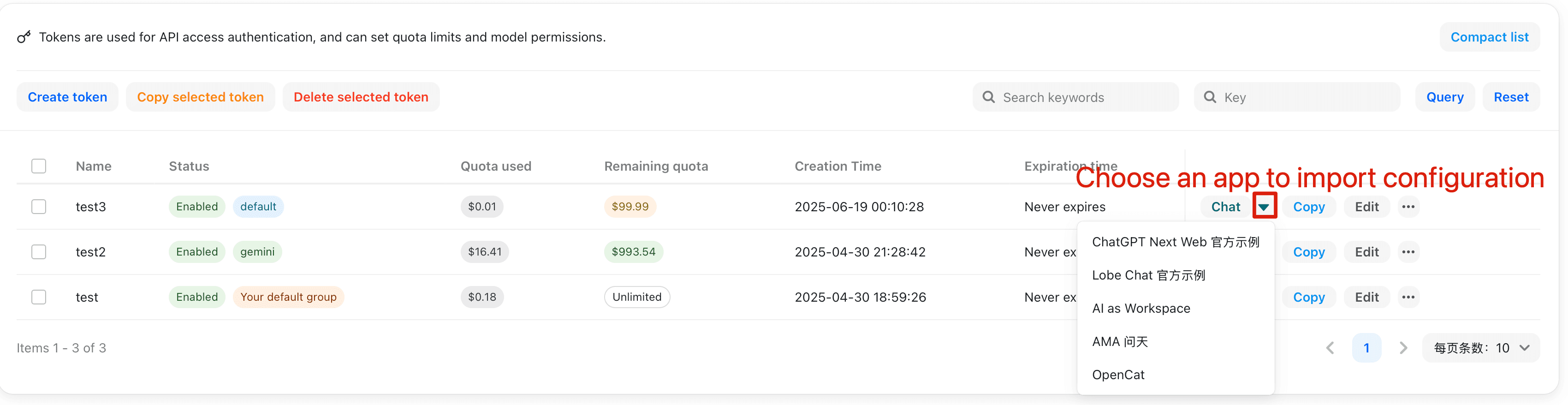
Task: Click the Items 1 - 3 of 3 label
Action: point(61,348)
